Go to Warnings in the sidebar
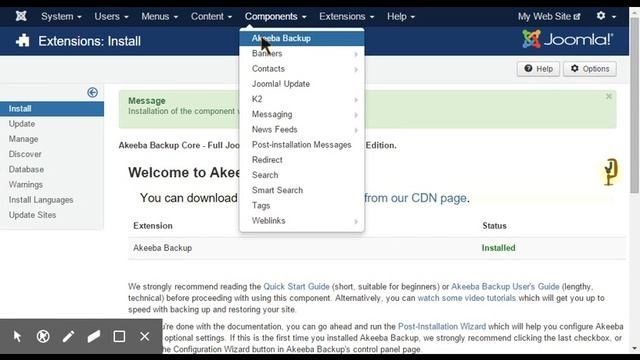Screen dimensions: 640x360 tap(52, 184)
